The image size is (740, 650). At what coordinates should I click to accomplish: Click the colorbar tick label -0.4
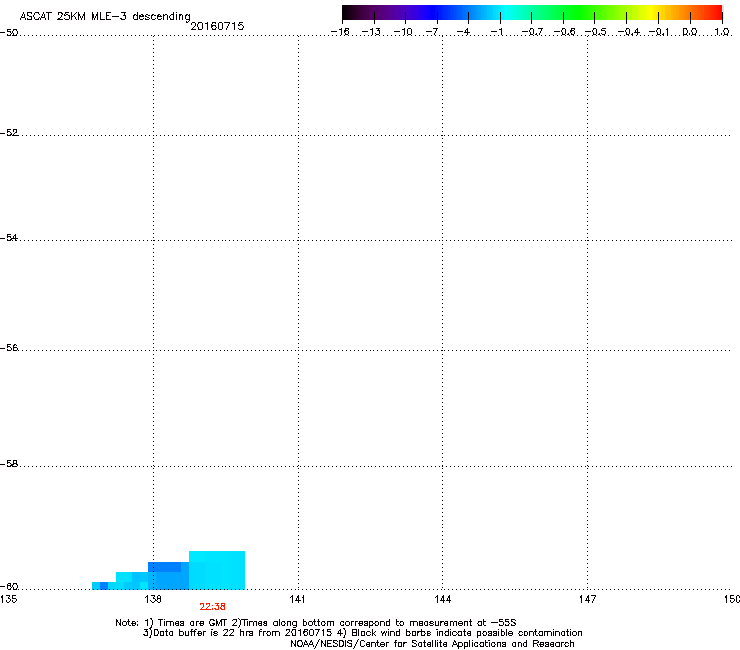point(629,32)
